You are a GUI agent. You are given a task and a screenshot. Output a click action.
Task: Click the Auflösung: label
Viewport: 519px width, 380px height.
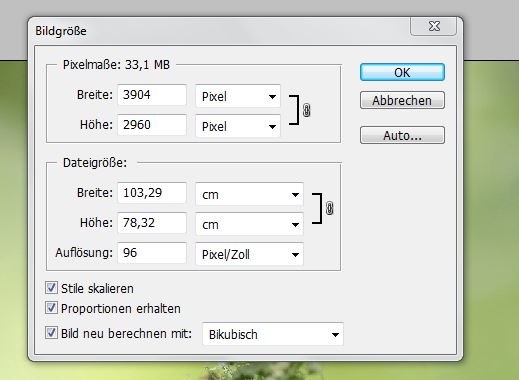(x=84, y=253)
